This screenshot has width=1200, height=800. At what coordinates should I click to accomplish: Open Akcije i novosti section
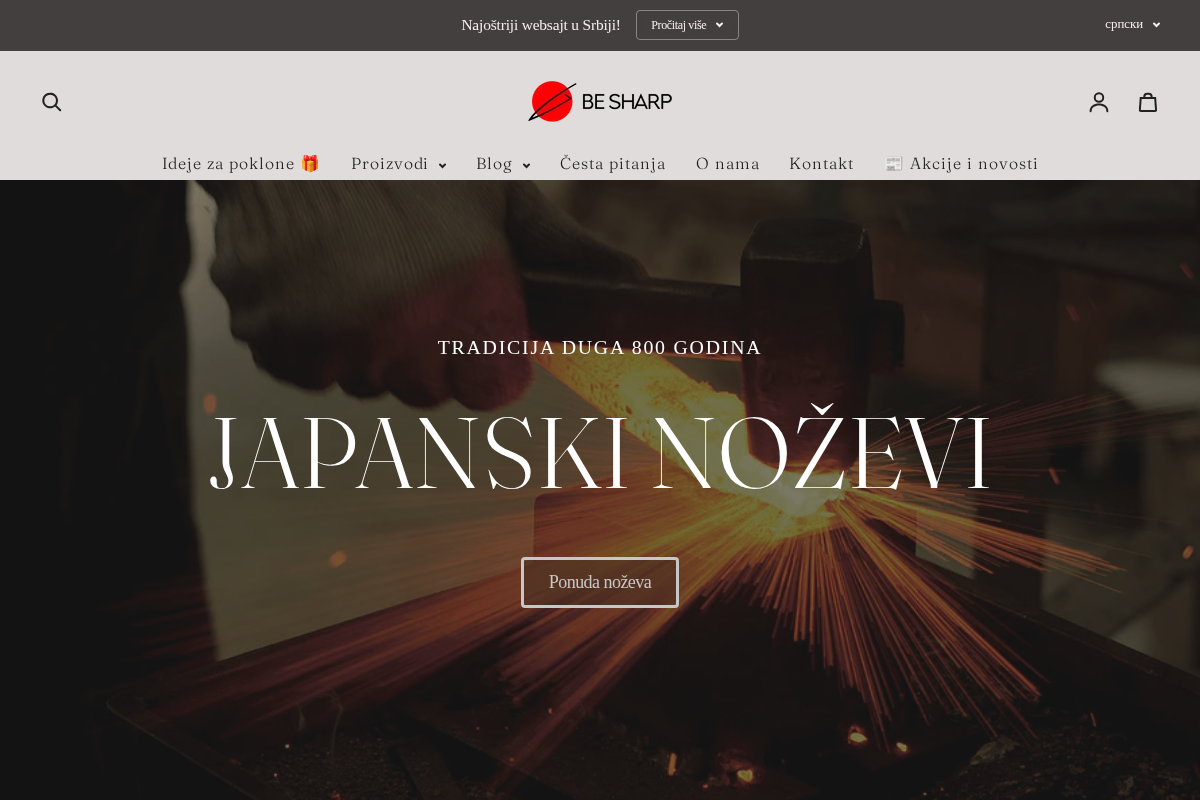tap(961, 164)
